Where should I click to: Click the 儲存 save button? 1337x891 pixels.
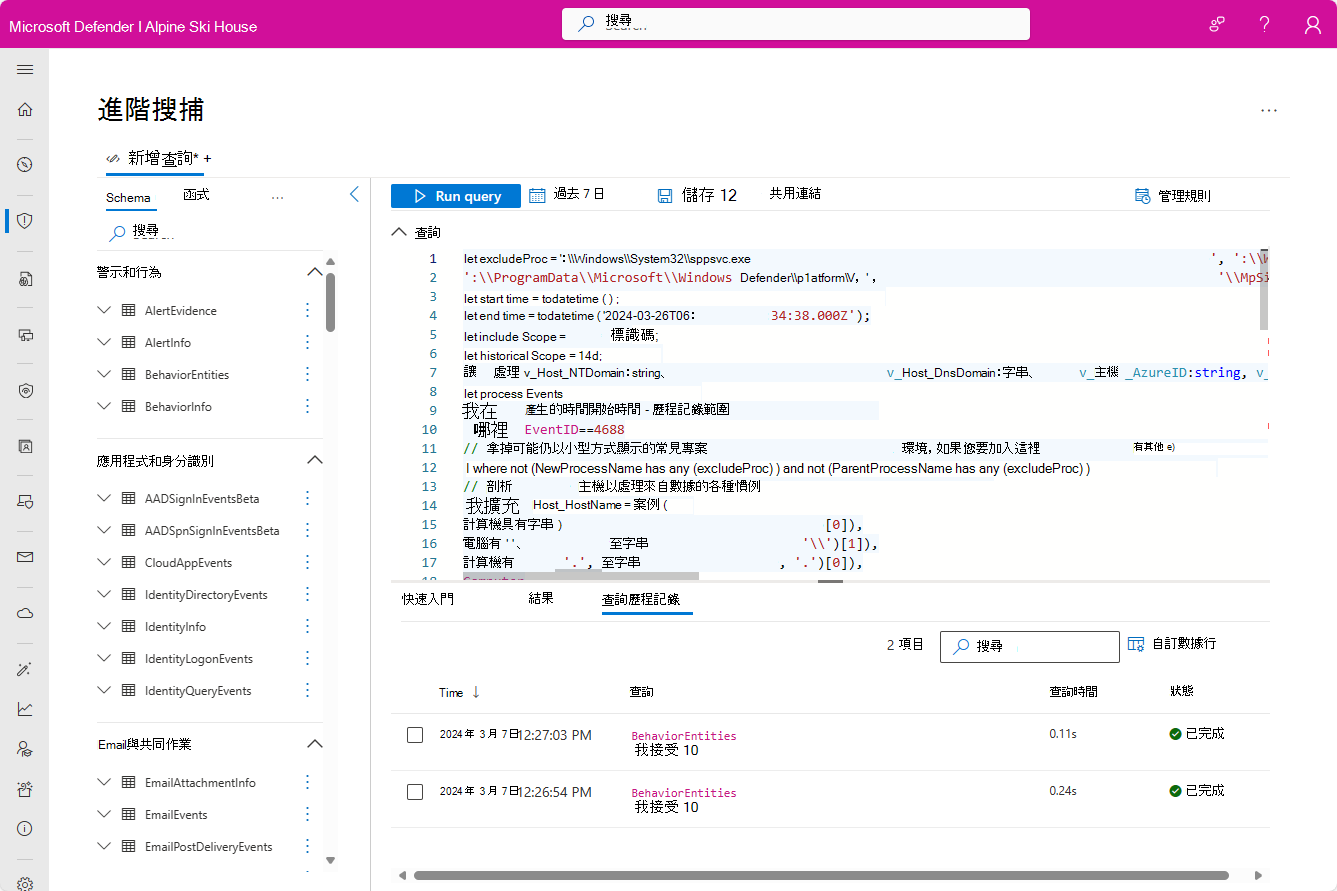[697, 196]
